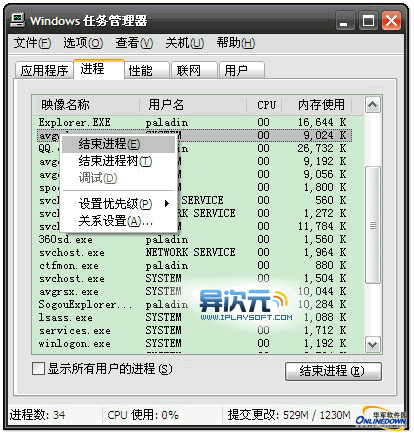Maximize the Task Manager window
The height and width of the screenshot is (435, 414).
(368, 21)
